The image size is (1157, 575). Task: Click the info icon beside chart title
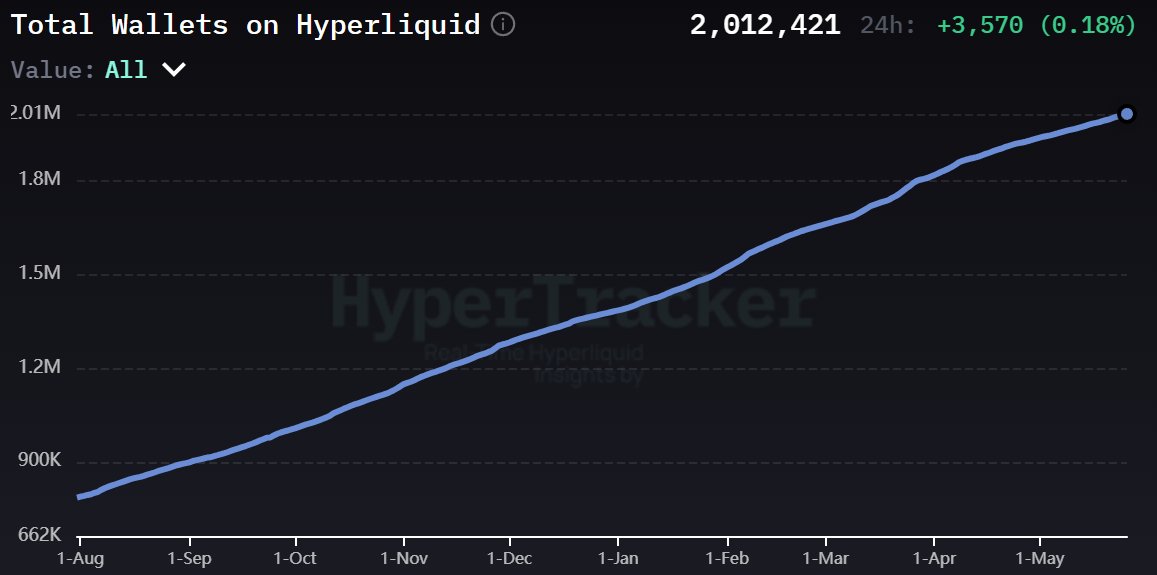502,25
